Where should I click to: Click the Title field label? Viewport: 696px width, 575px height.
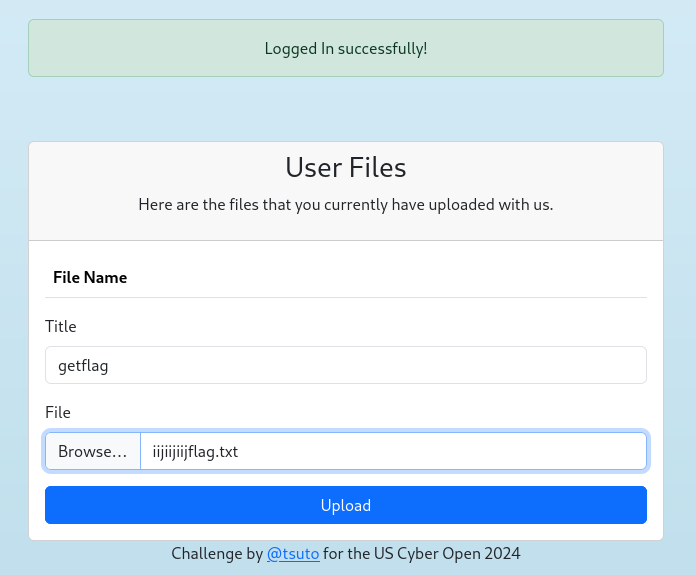click(61, 326)
